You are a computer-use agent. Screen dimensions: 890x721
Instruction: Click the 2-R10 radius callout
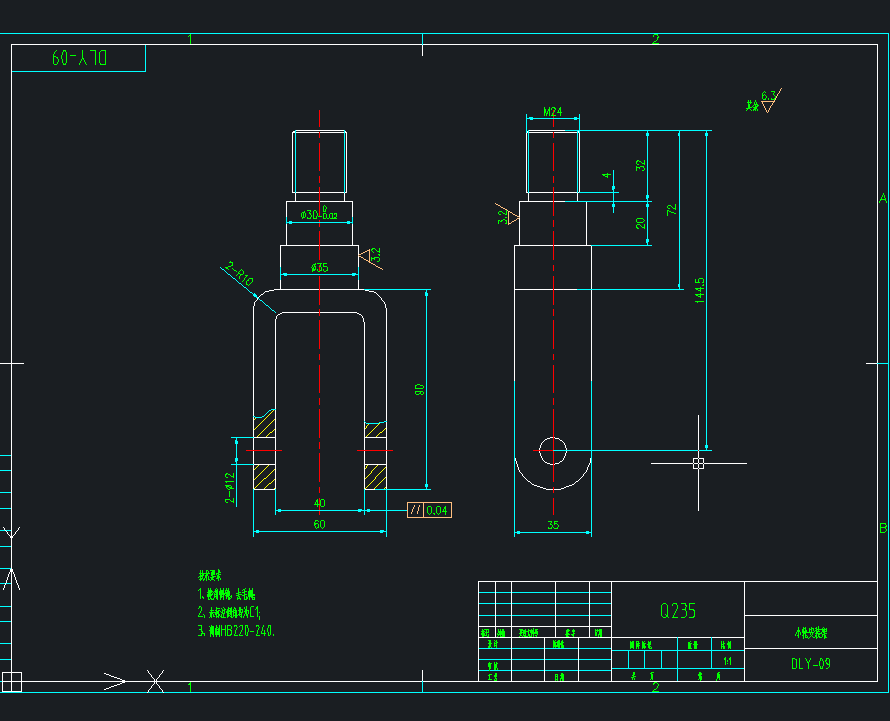point(239,273)
